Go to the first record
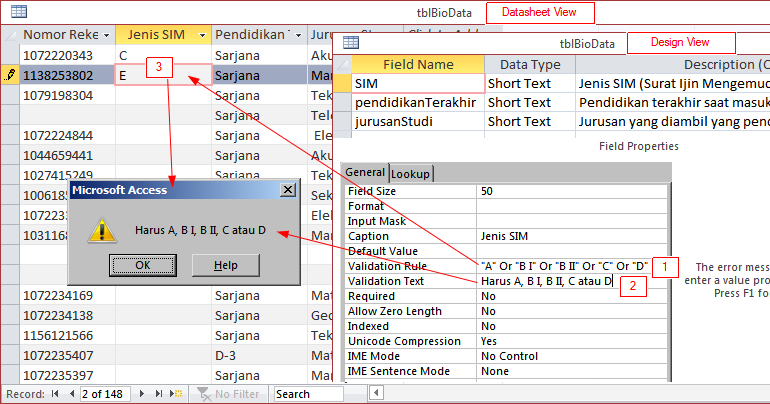Viewport: 770px width, 404px height. [x=55, y=394]
